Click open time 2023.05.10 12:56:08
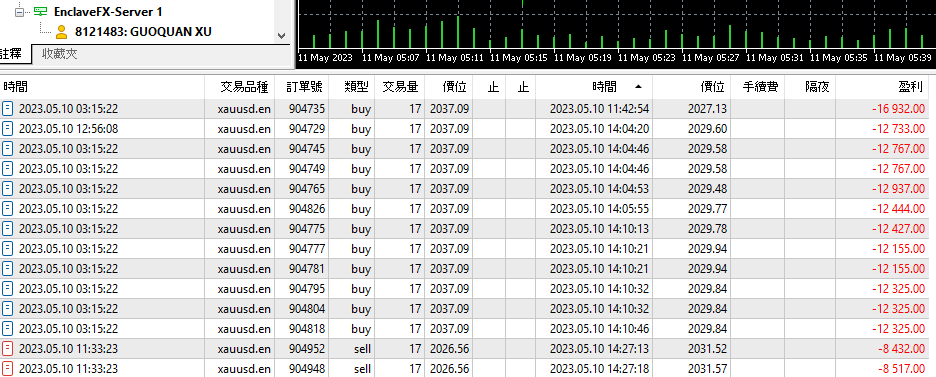 click(68, 129)
